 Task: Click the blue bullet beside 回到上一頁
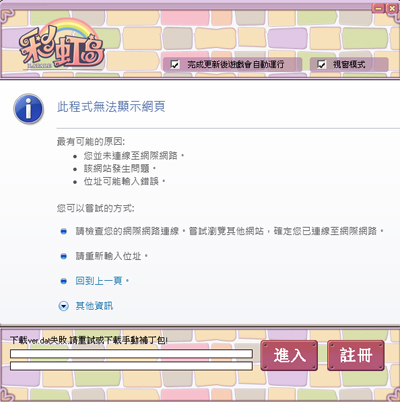[63, 281]
